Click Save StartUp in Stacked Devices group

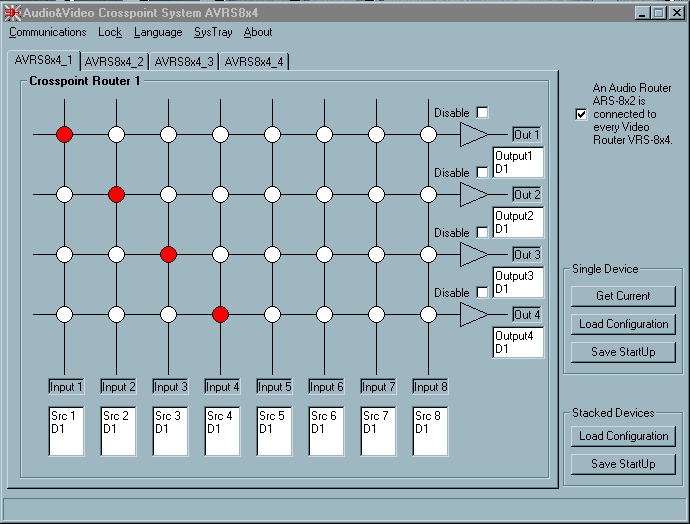[623, 464]
